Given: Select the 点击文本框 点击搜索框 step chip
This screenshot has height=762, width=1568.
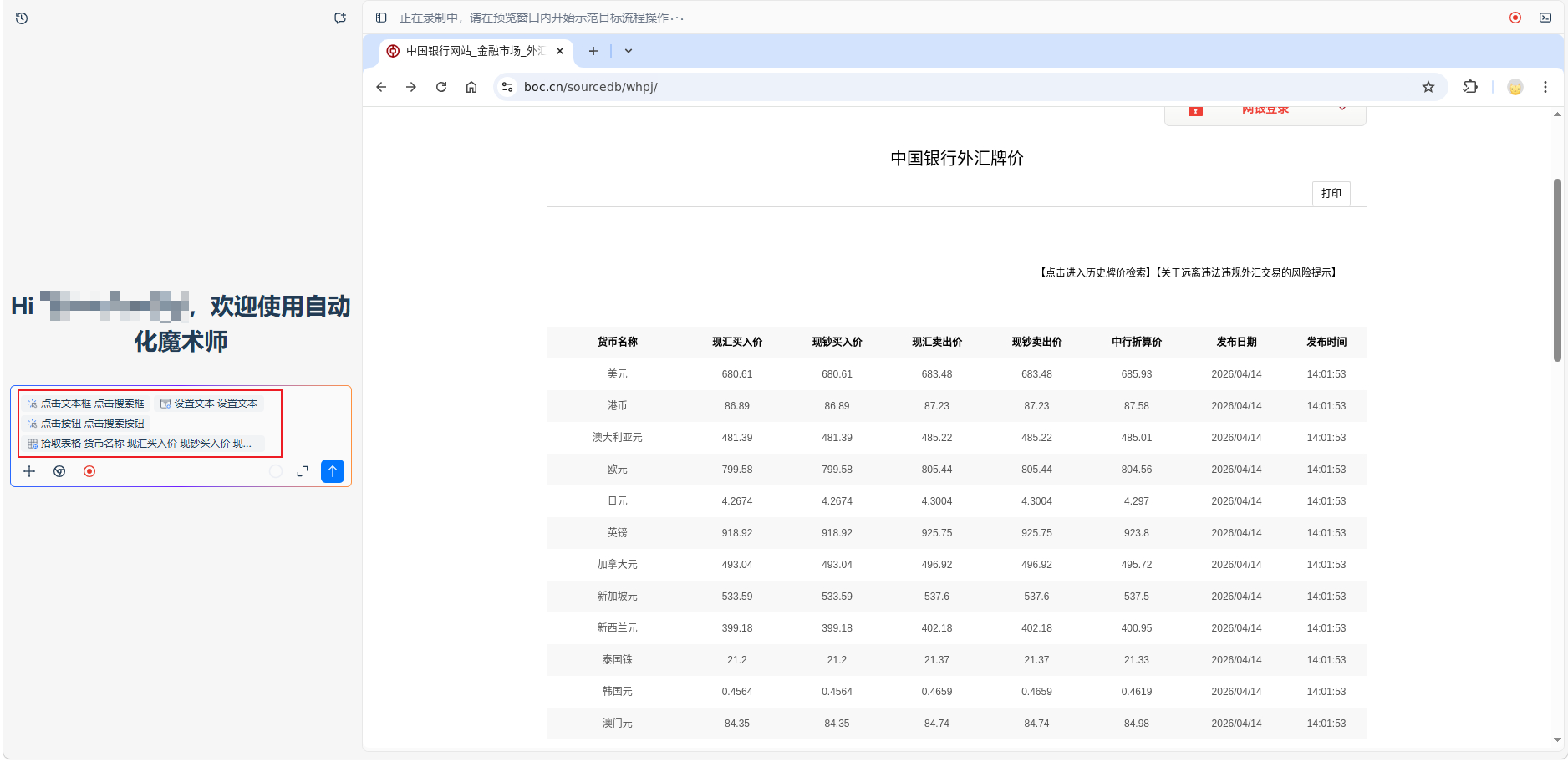Looking at the screenshot, I should pos(85,404).
